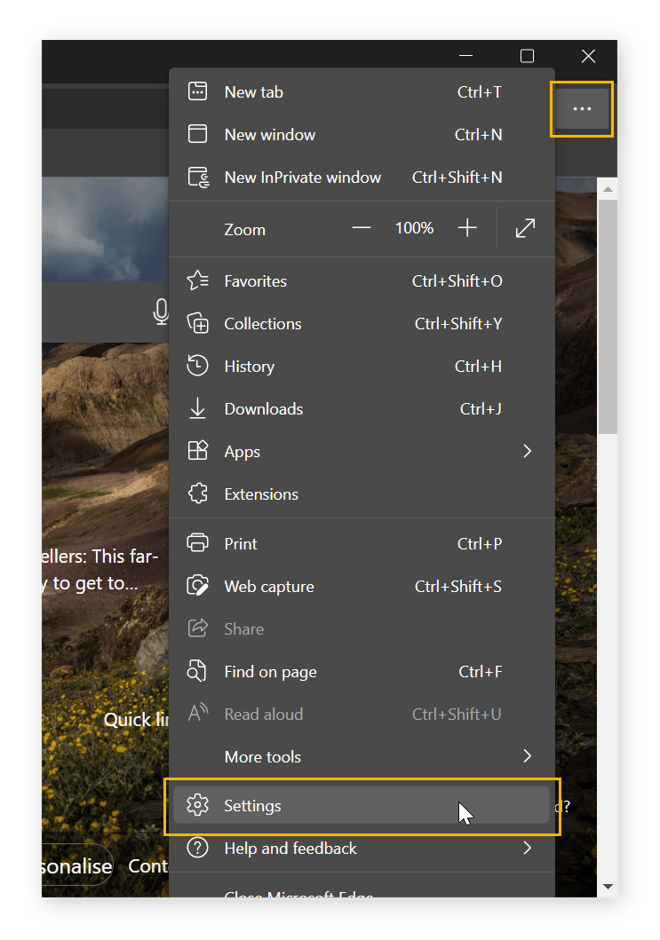Increase zoom with the plus control

pyautogui.click(x=466, y=228)
